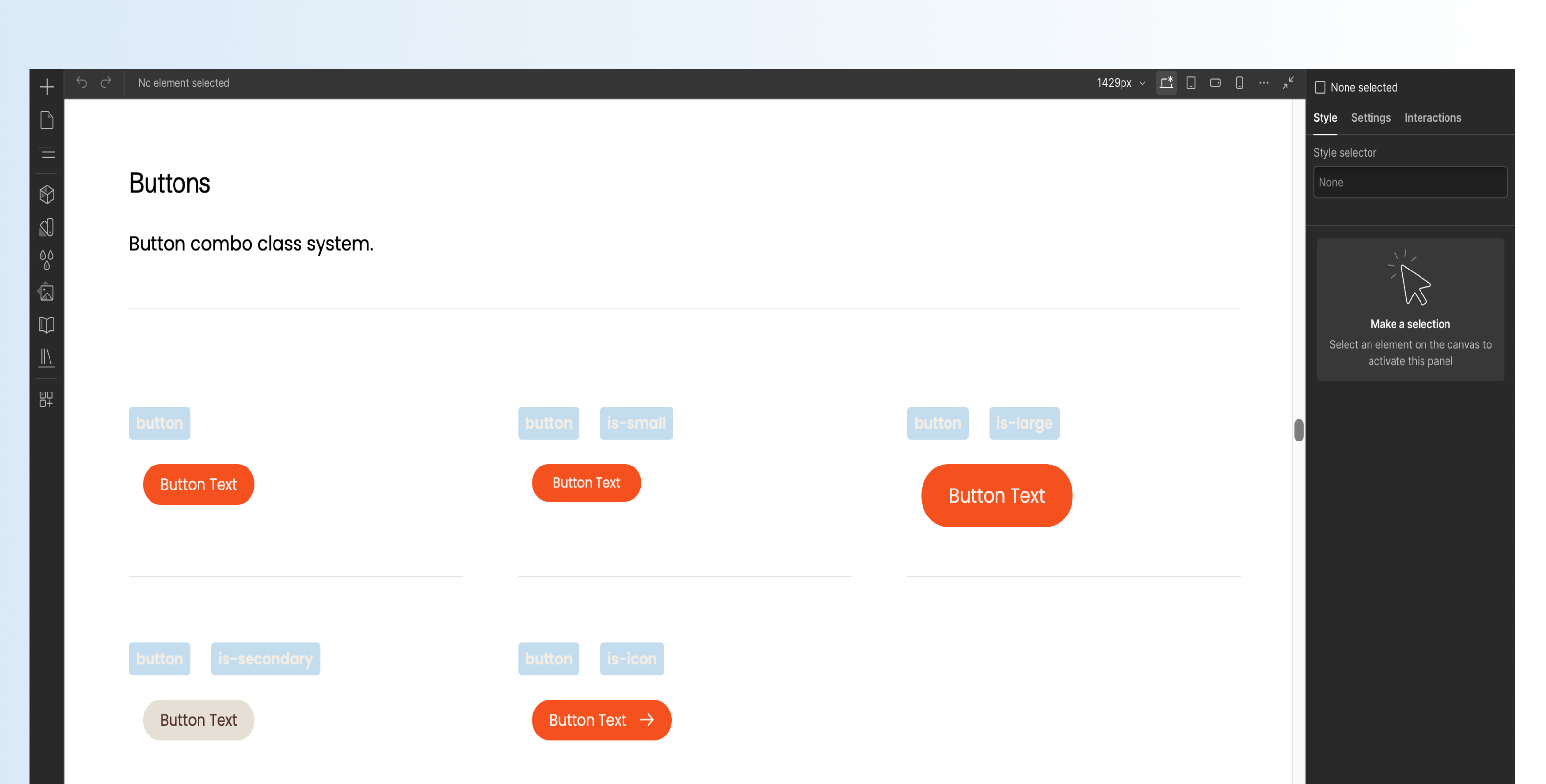Click the default orange Button Text button

(x=199, y=484)
